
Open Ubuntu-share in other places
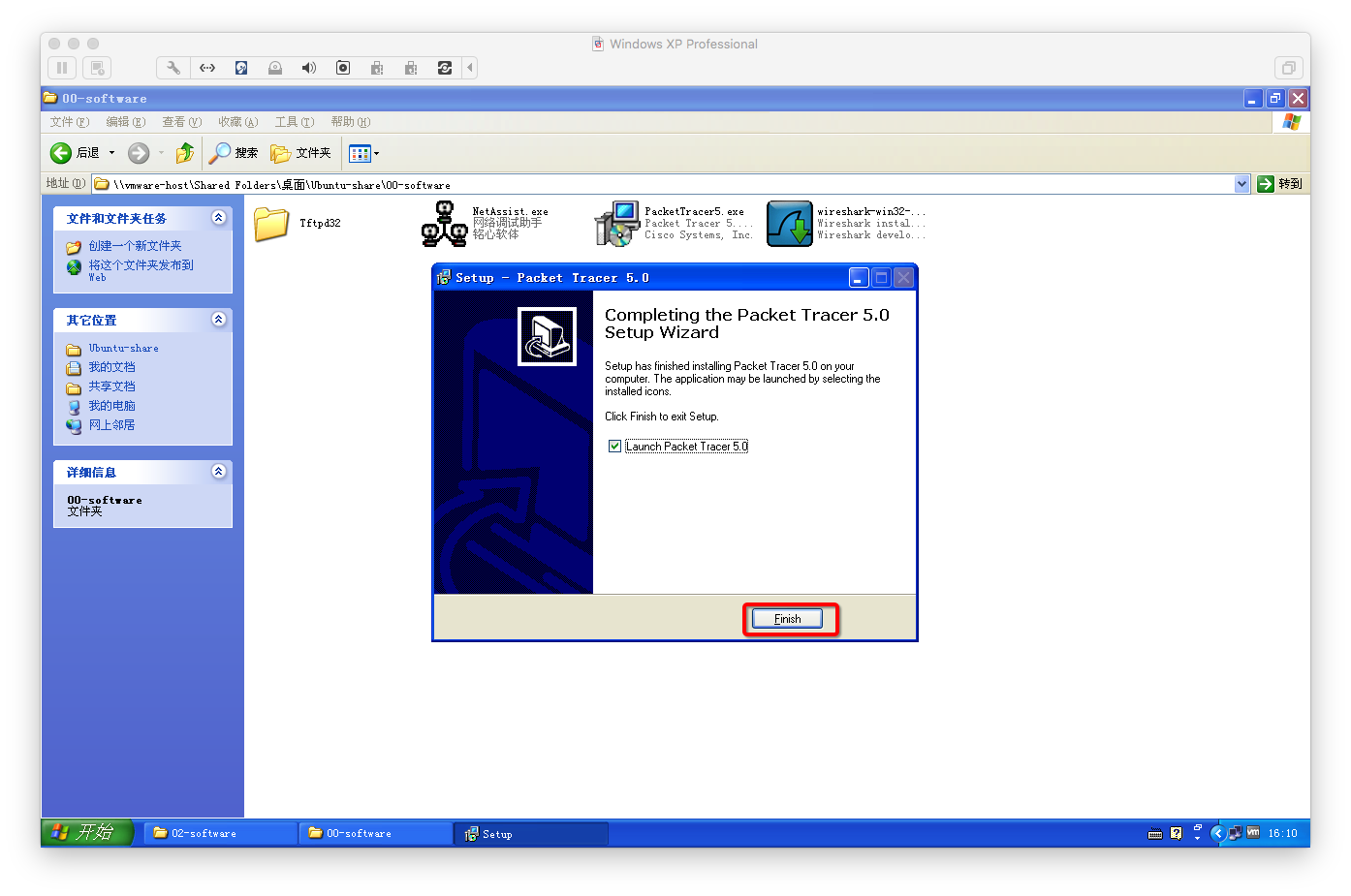pos(123,348)
